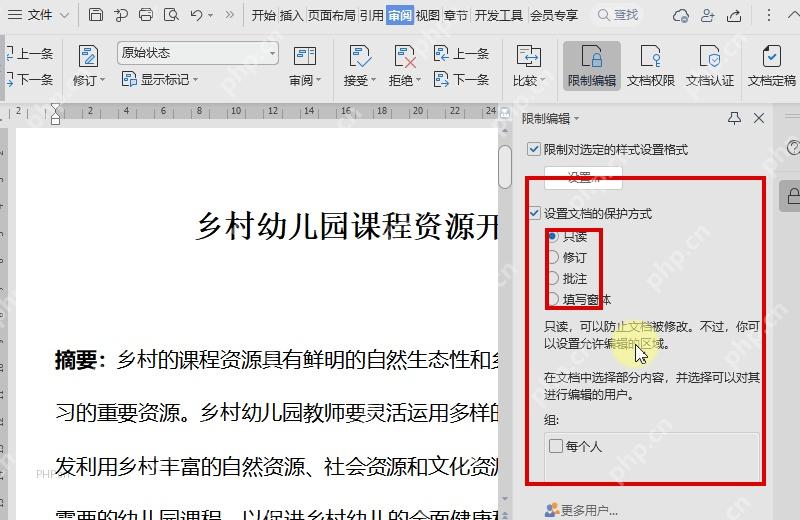Click the undo arrow icon
This screenshot has height=520, width=800.
tap(196, 15)
